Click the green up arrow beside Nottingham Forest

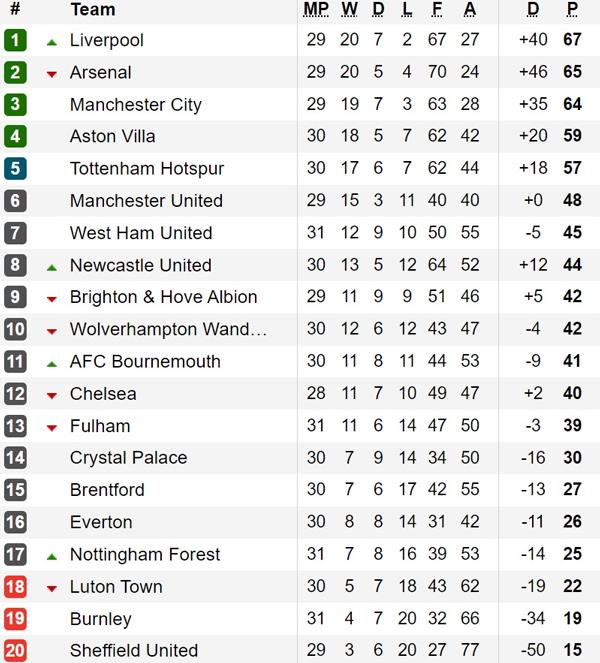pos(52,555)
